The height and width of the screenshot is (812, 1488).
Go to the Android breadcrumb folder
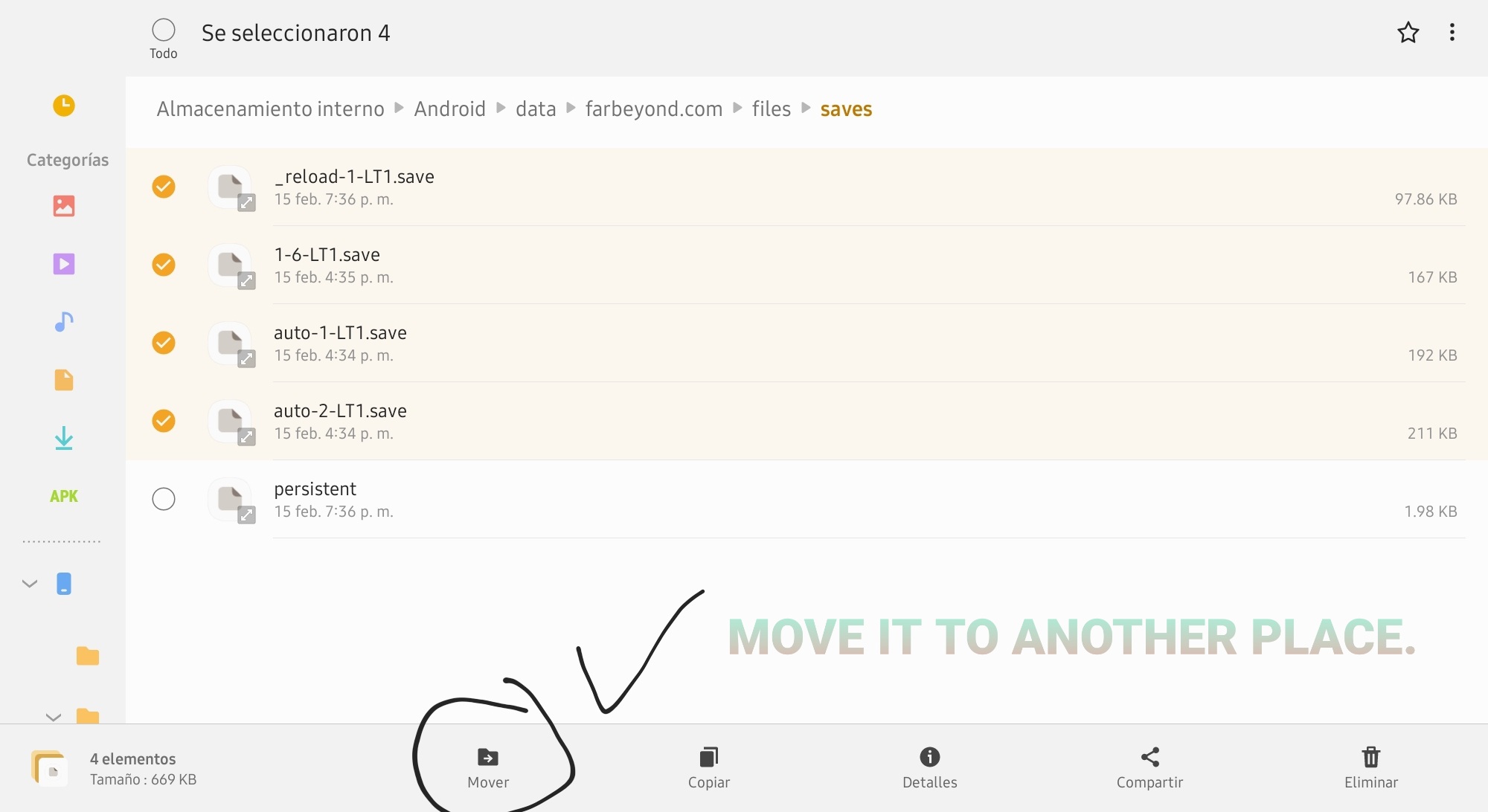[449, 109]
